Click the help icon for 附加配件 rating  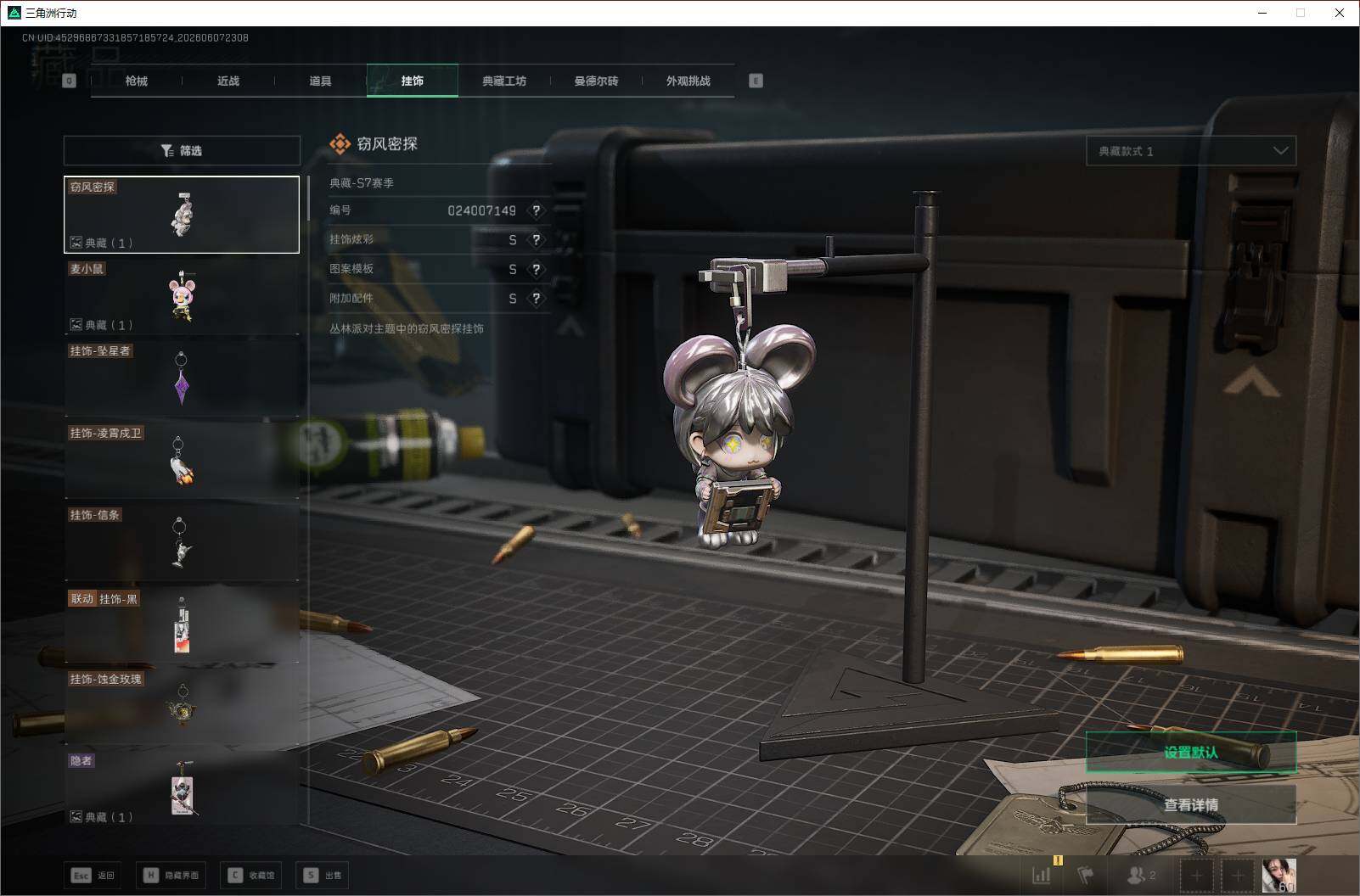pos(536,299)
